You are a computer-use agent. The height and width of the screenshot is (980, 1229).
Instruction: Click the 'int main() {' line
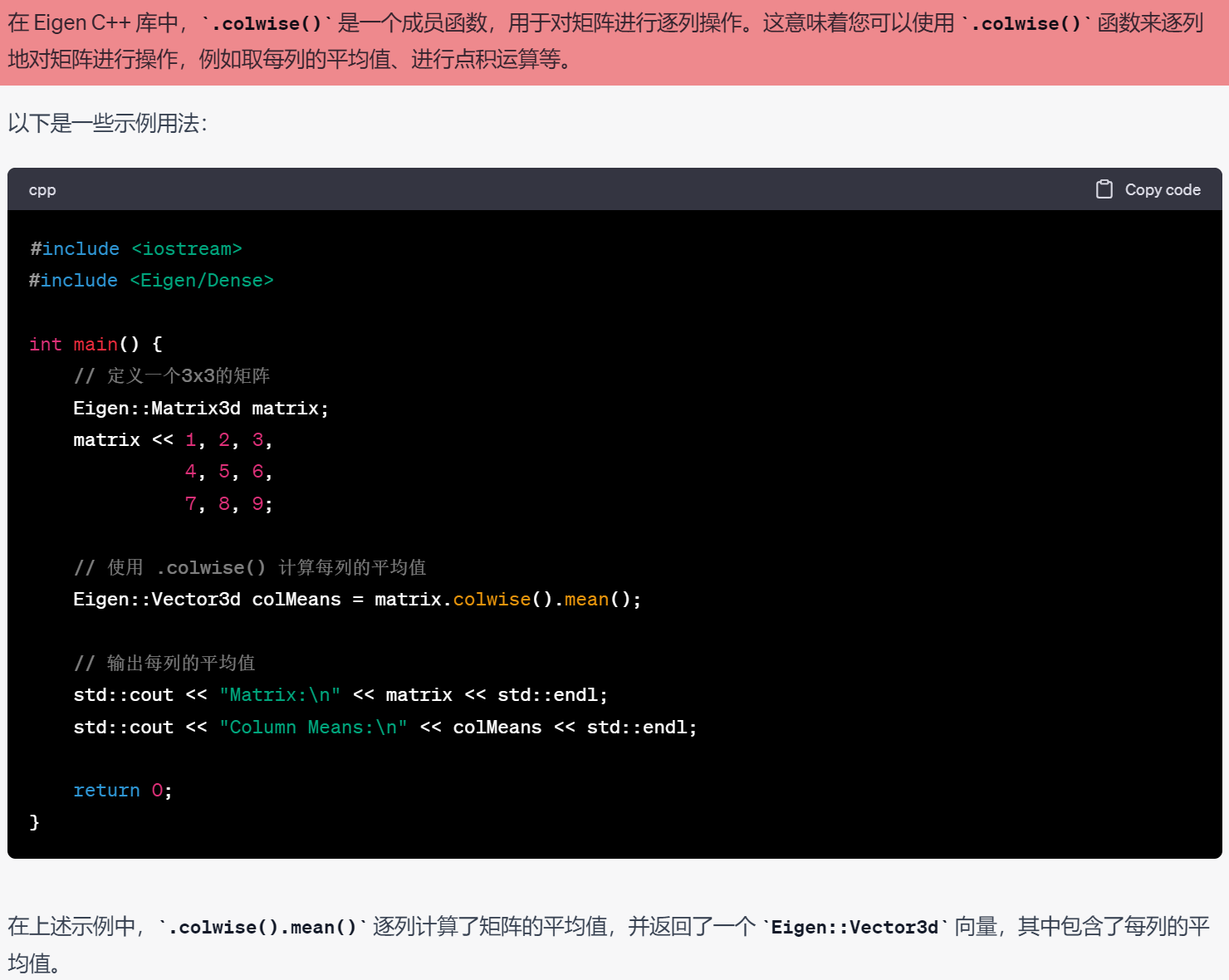pyautogui.click(x=95, y=345)
